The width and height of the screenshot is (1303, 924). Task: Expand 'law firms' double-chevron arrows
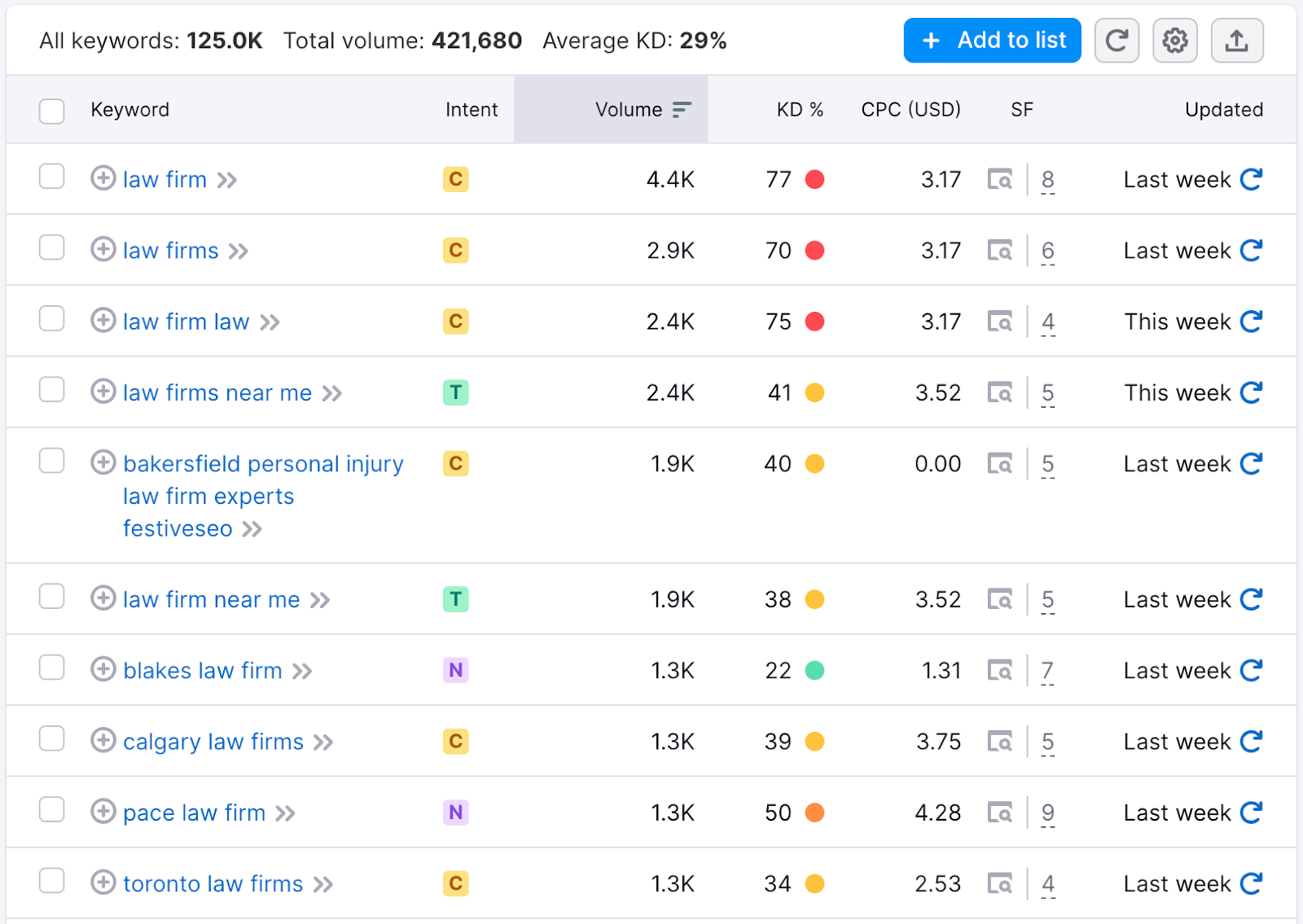tap(239, 252)
